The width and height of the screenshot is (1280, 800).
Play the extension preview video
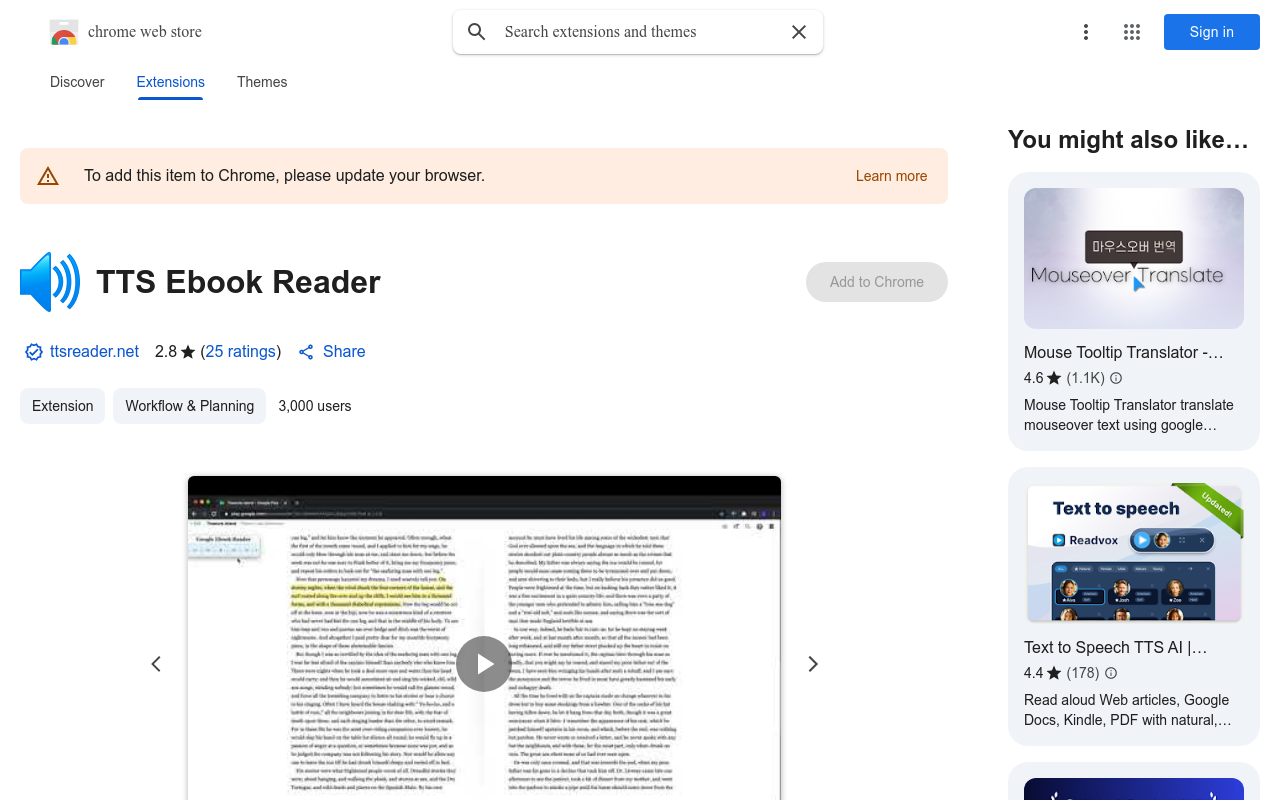coord(484,664)
